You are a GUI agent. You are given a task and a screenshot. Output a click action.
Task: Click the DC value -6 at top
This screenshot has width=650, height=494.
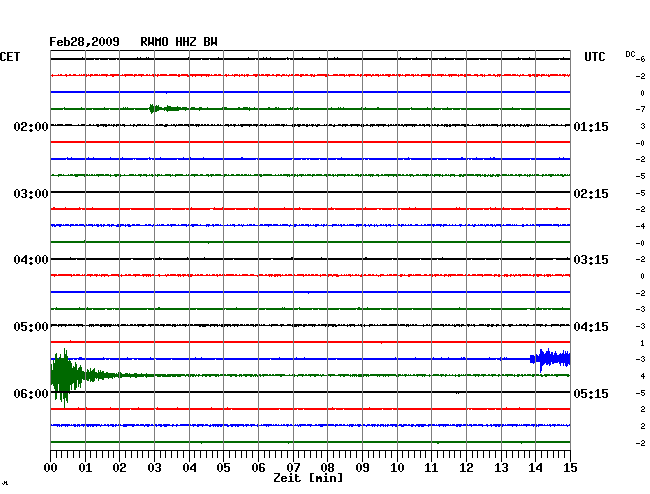click(x=641, y=59)
